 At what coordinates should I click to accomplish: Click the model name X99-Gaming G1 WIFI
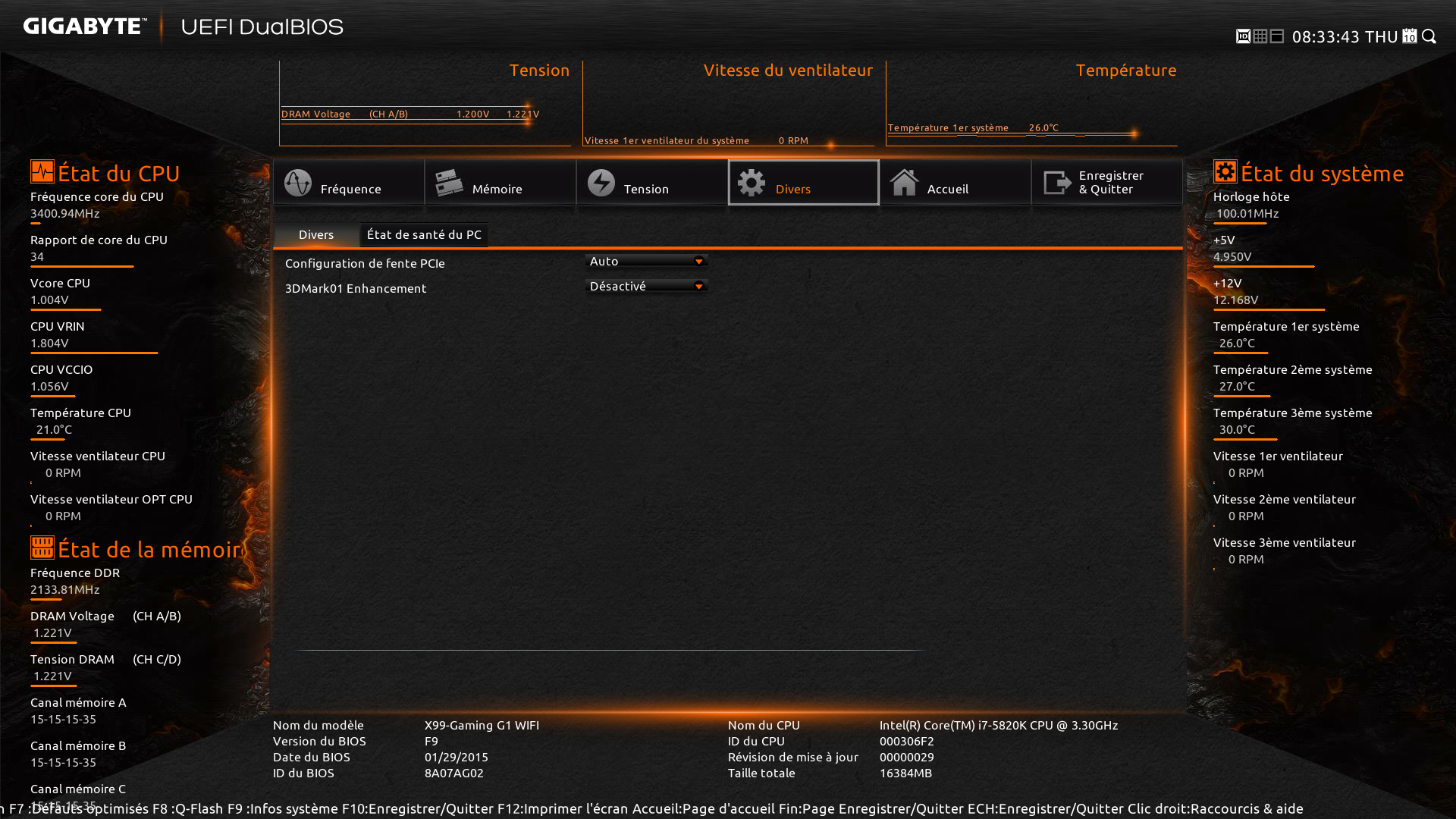coord(482,725)
